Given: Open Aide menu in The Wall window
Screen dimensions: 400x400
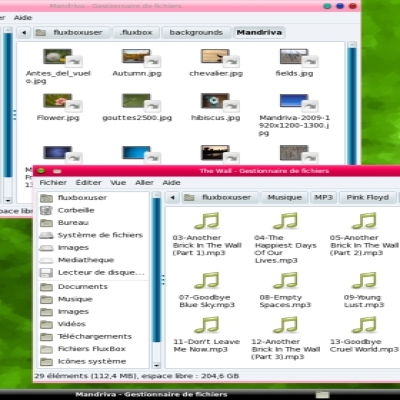Looking at the screenshot, I should click(x=171, y=183).
